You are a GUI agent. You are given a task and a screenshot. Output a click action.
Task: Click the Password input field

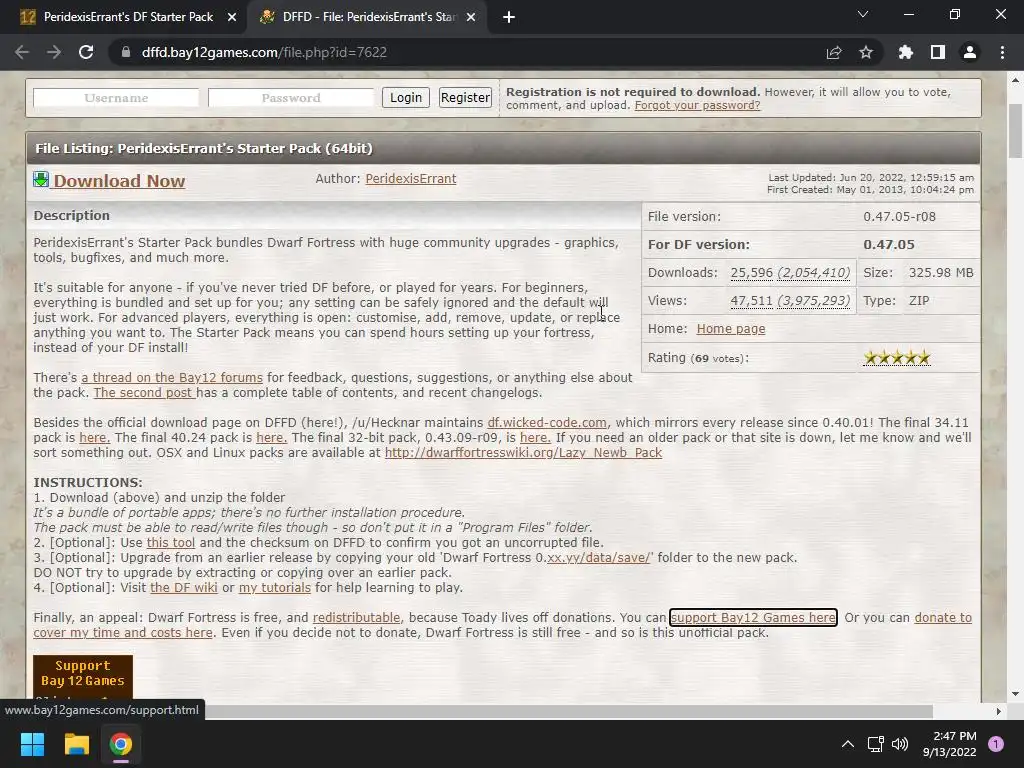[x=291, y=98]
